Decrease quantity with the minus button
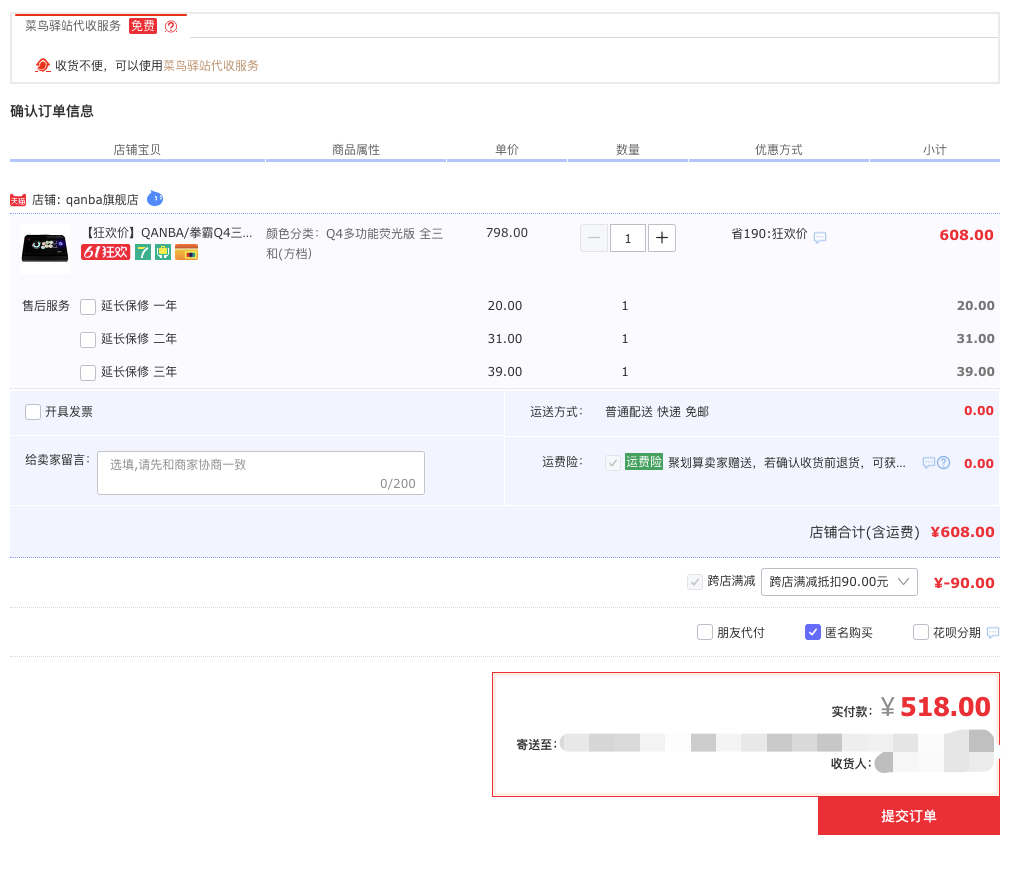The height and width of the screenshot is (876, 1012). [x=594, y=238]
